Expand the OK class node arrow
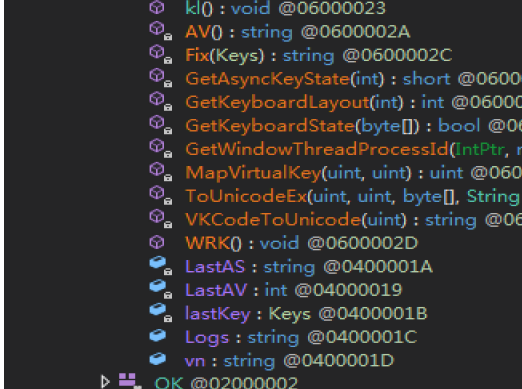522x389 pixels. point(105,382)
